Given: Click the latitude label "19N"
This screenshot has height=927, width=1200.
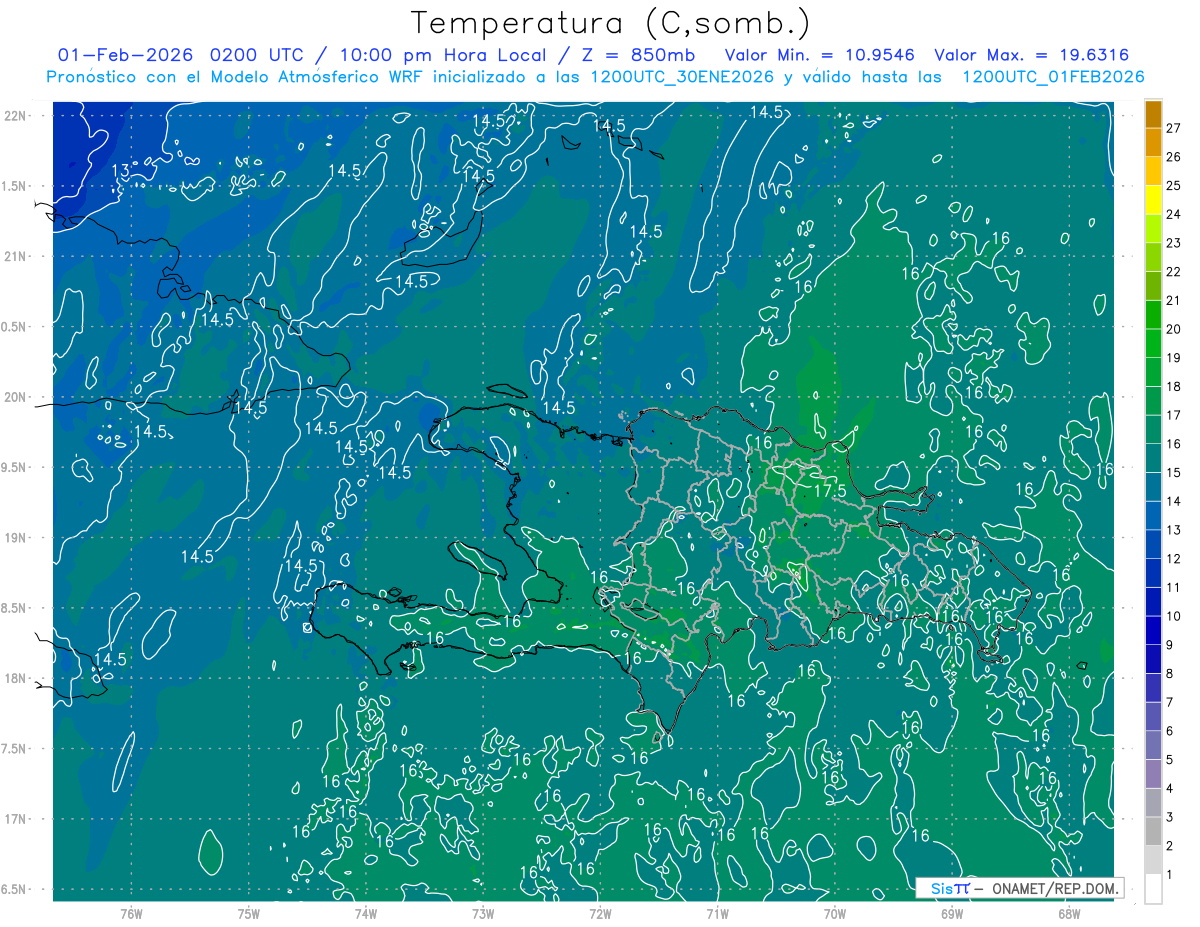Looking at the screenshot, I should (x=14, y=538).
